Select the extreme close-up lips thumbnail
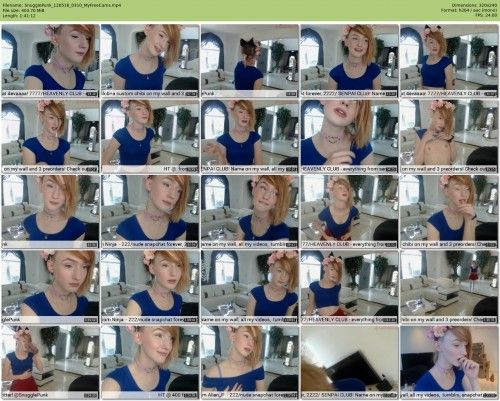 click(349, 136)
